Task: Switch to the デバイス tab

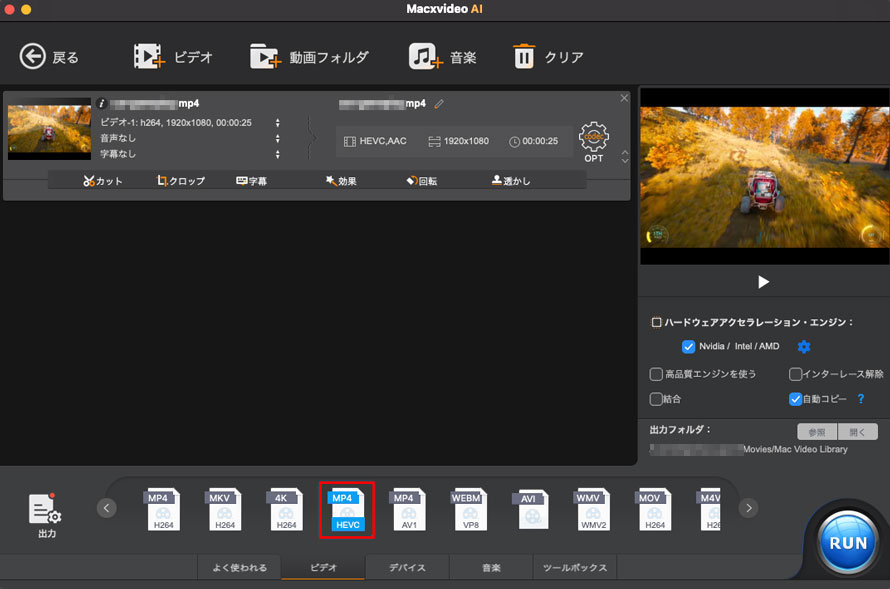Action: [x=407, y=567]
